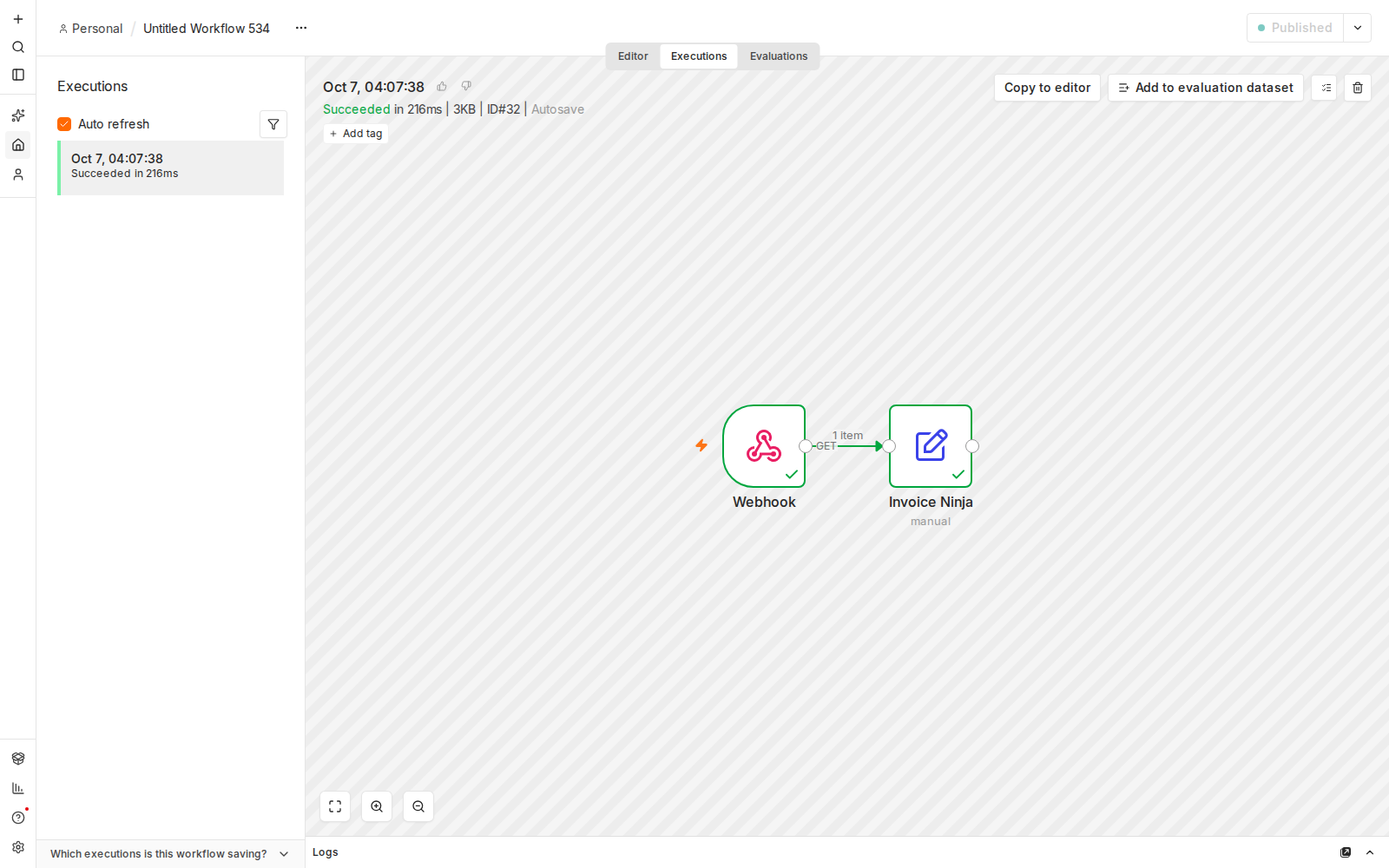Open search from the left sidebar
This screenshot has width=1389, height=868.
pos(18,47)
